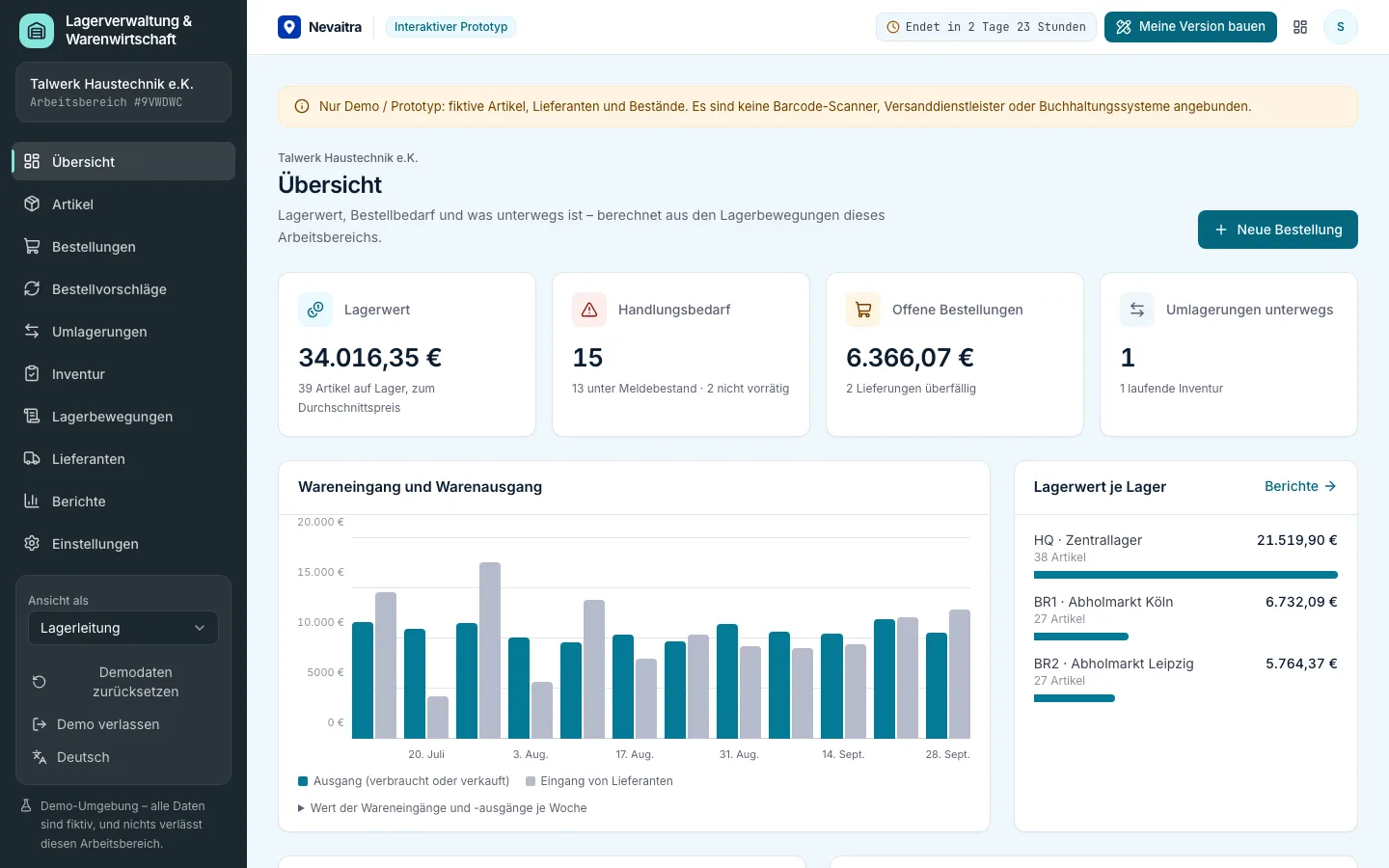Click the Lagerwert coins icon
The height and width of the screenshot is (868, 1389).
click(x=315, y=310)
